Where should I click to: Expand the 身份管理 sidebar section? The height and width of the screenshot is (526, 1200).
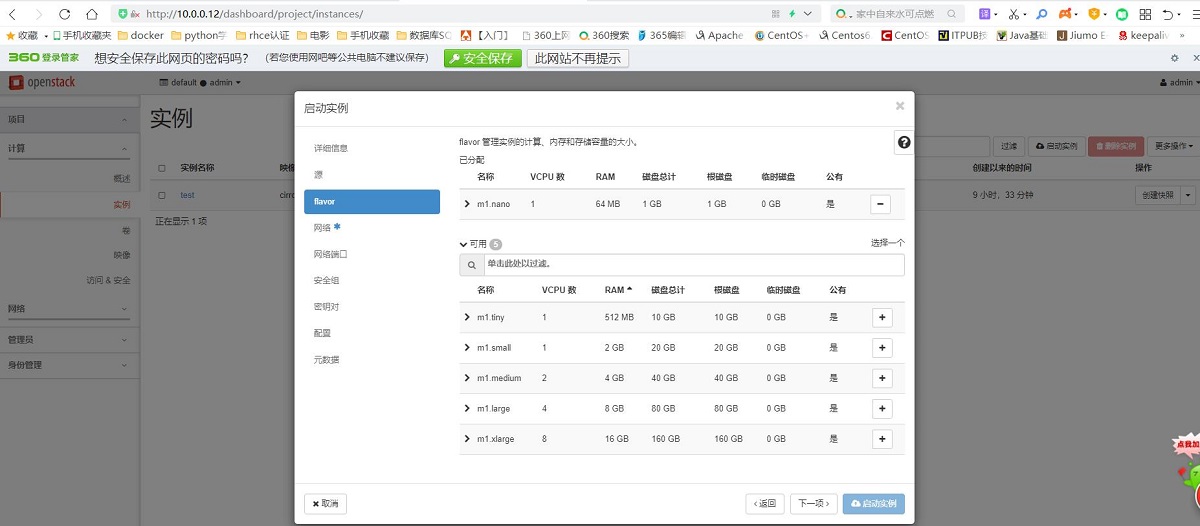69,365
